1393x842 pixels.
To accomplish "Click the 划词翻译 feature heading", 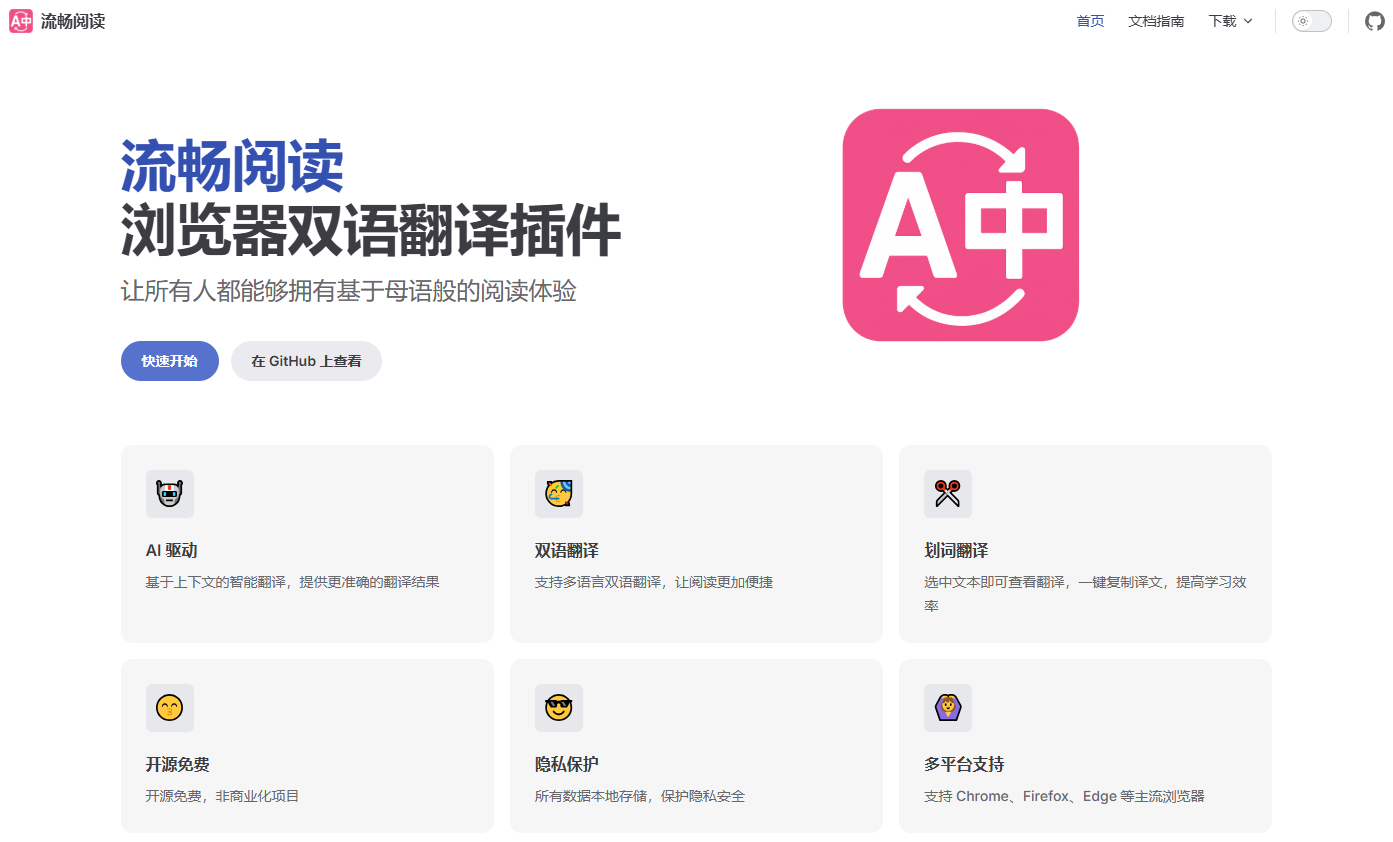I will 956,551.
